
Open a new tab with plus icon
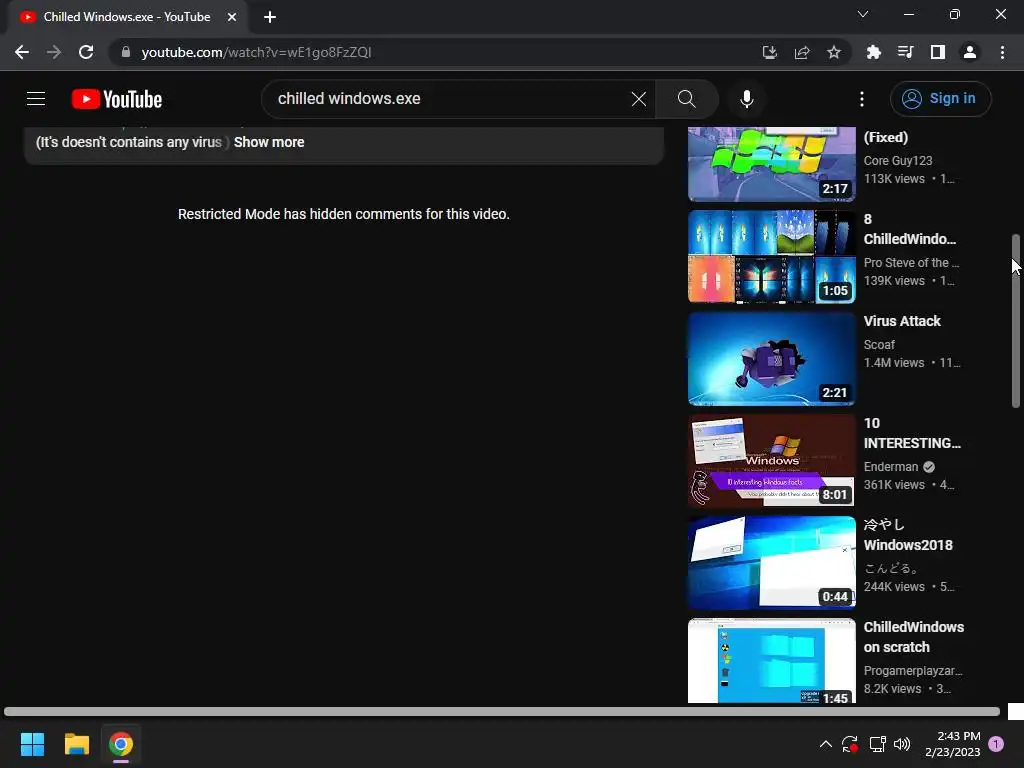(x=270, y=17)
